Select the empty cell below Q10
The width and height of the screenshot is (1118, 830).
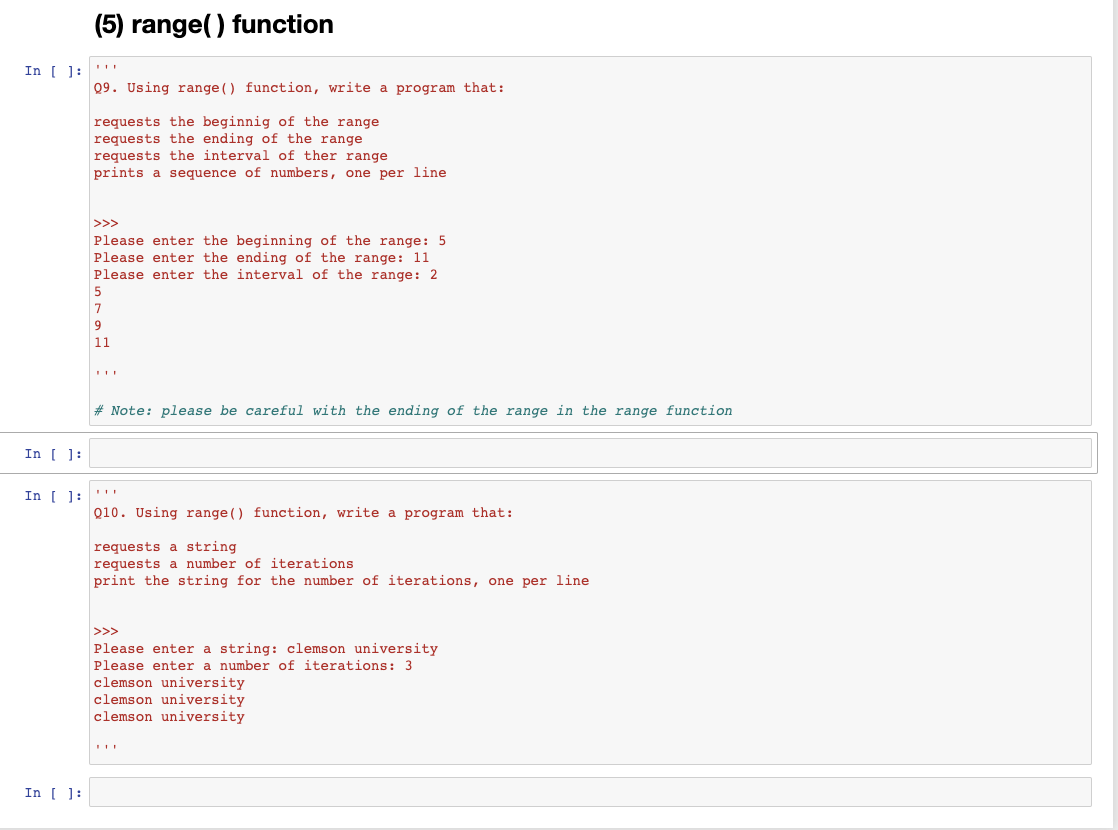coord(590,792)
